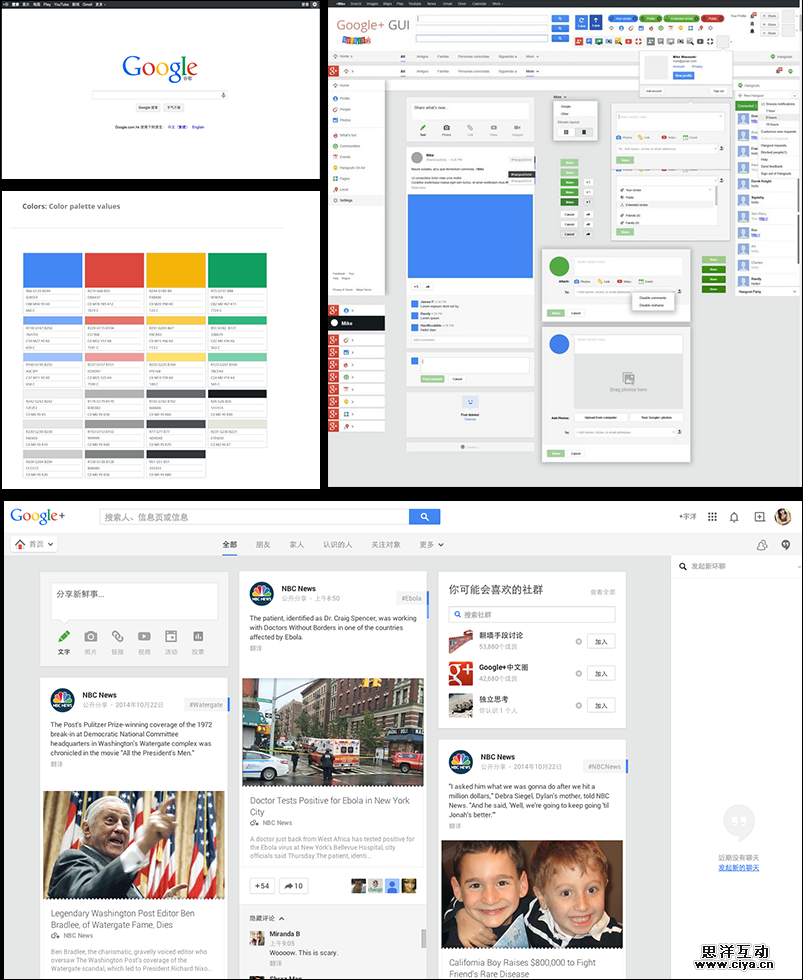Select the 活动 event icon

pyautogui.click(x=171, y=636)
